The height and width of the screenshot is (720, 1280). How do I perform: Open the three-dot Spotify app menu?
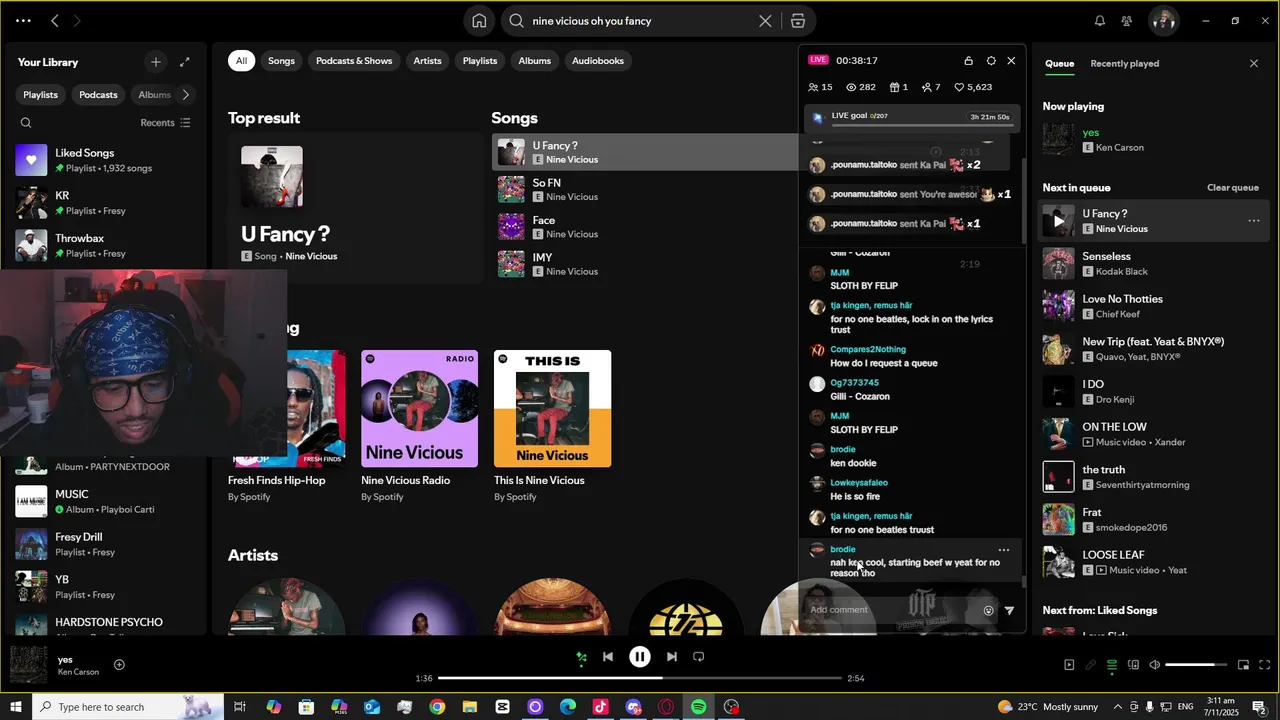(x=23, y=21)
